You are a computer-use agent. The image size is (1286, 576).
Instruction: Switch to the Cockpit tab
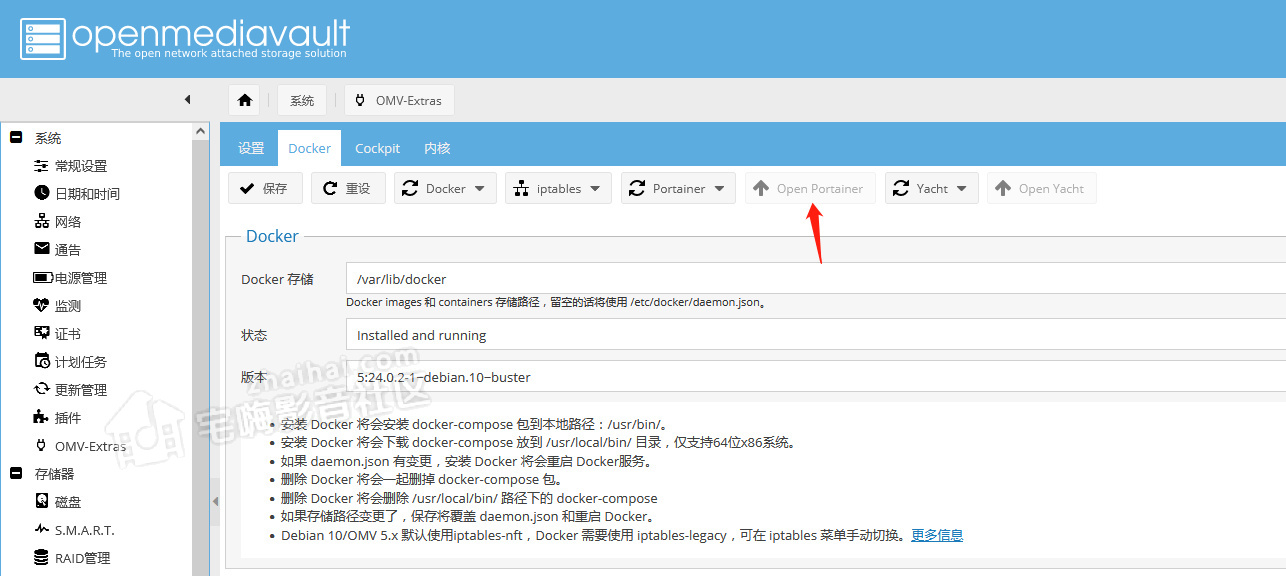[377, 148]
